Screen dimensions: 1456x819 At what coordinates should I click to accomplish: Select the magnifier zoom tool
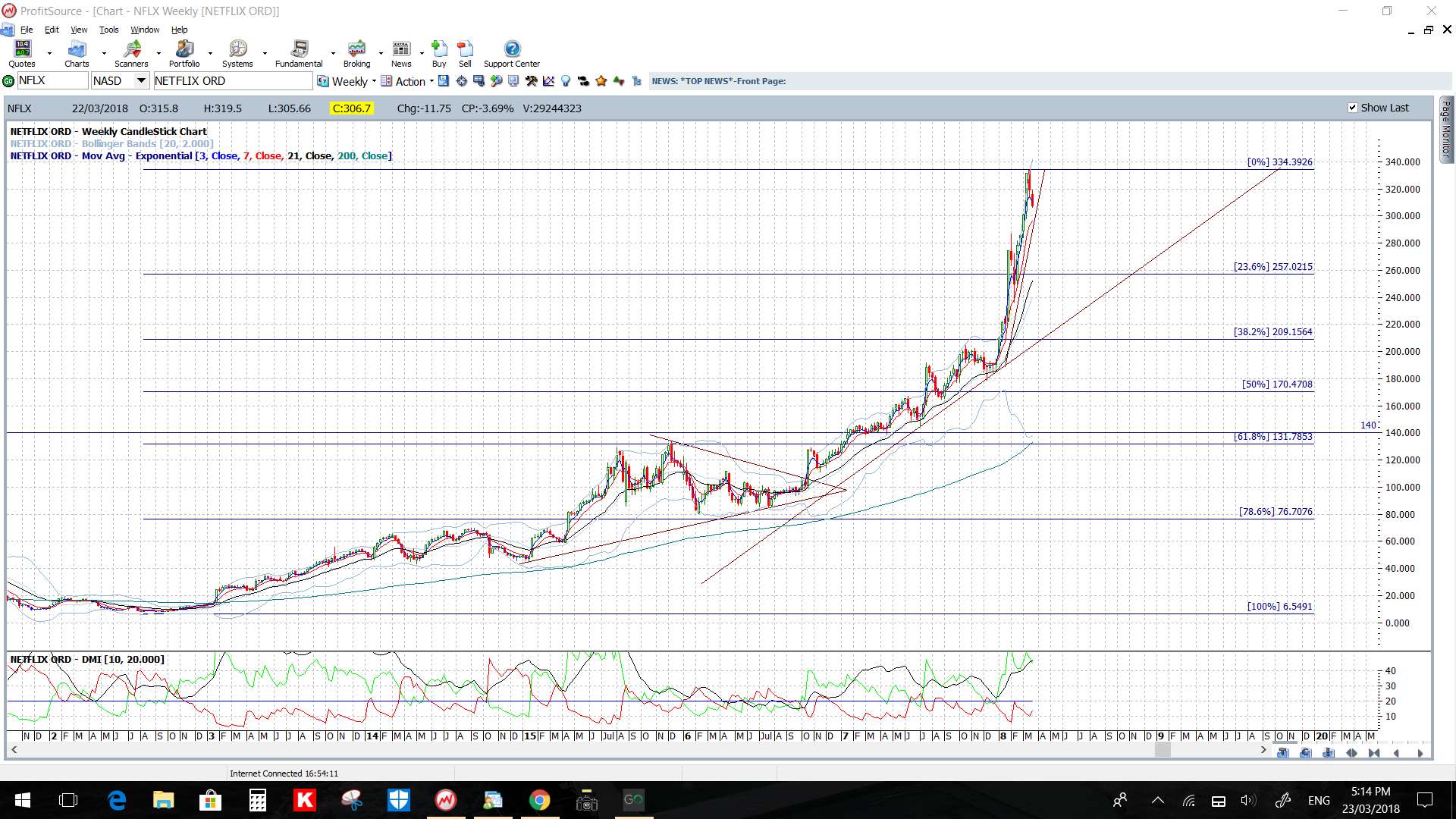coord(495,81)
